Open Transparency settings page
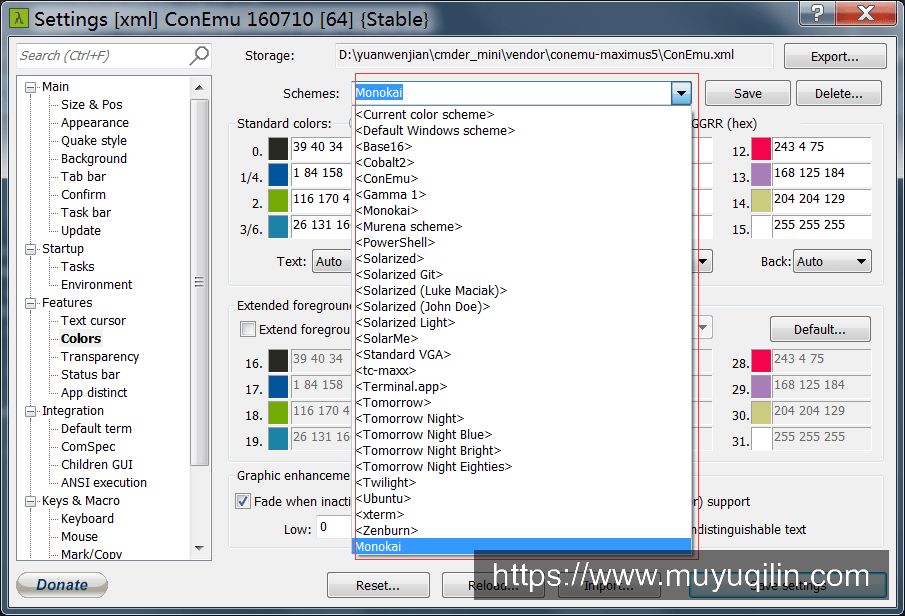Screen dimensions: 905x616 tap(100, 357)
